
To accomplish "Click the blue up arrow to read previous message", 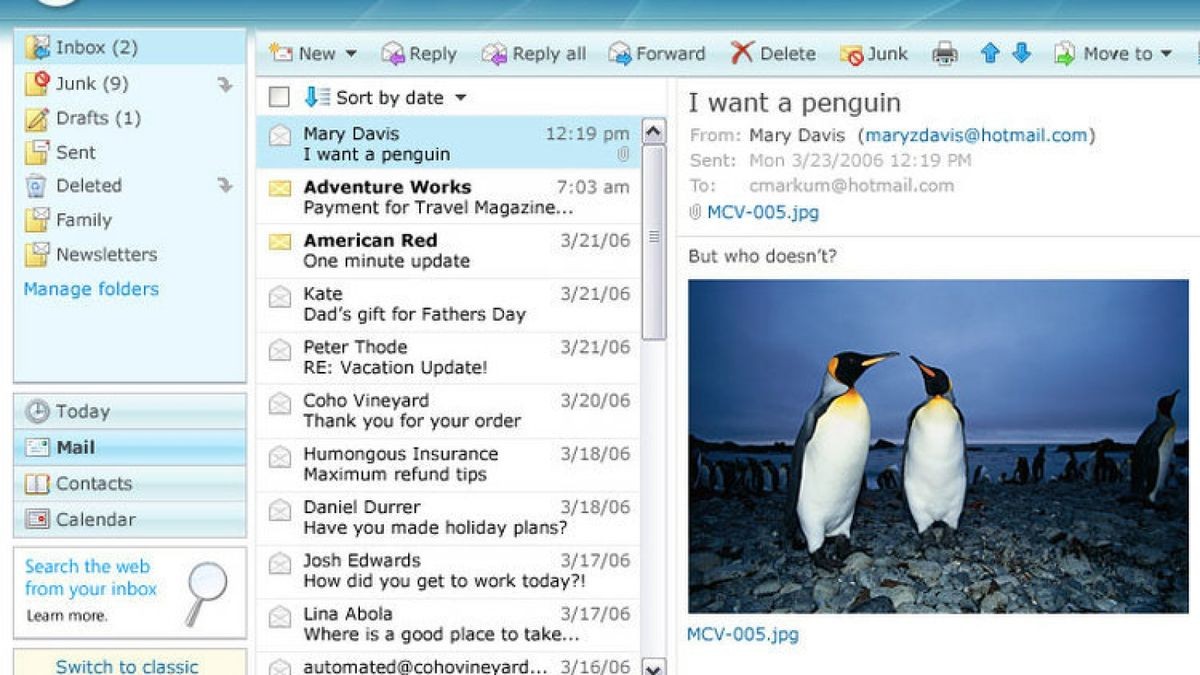I will coord(989,53).
